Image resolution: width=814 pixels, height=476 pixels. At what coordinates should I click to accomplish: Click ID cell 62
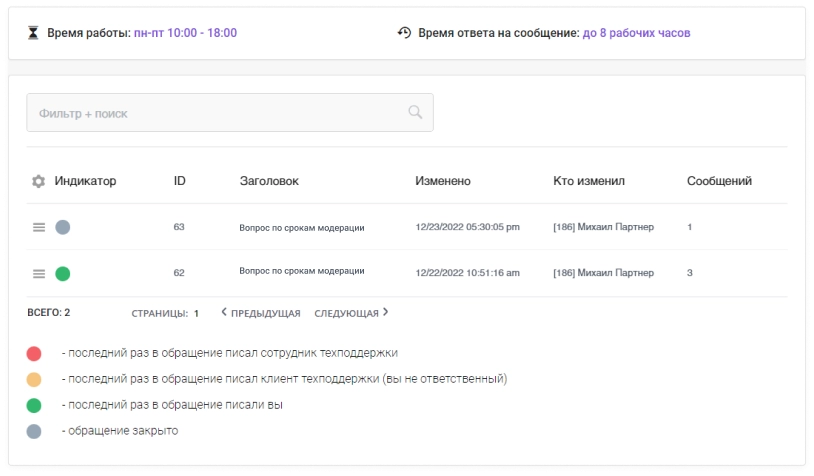coord(179,273)
